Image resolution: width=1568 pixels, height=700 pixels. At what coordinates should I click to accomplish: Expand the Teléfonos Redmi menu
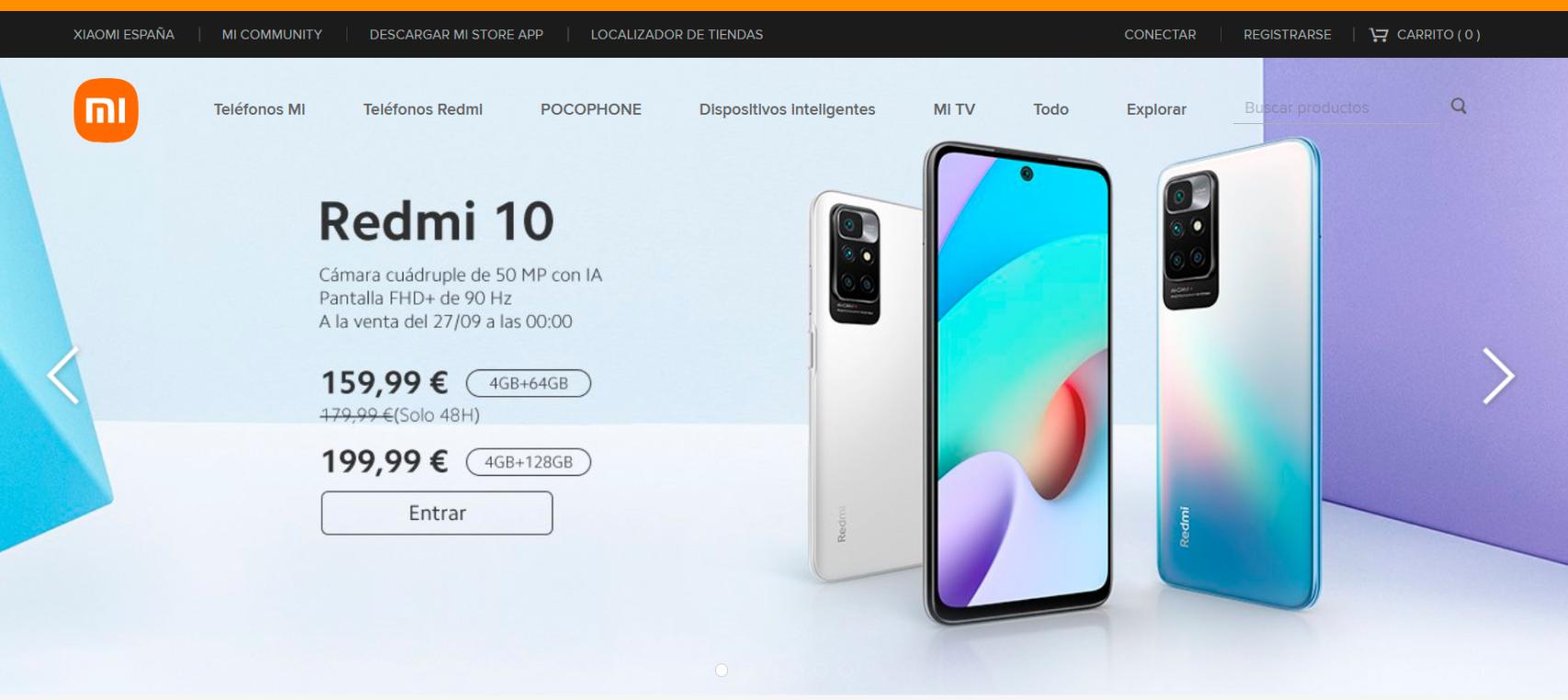pyautogui.click(x=423, y=109)
